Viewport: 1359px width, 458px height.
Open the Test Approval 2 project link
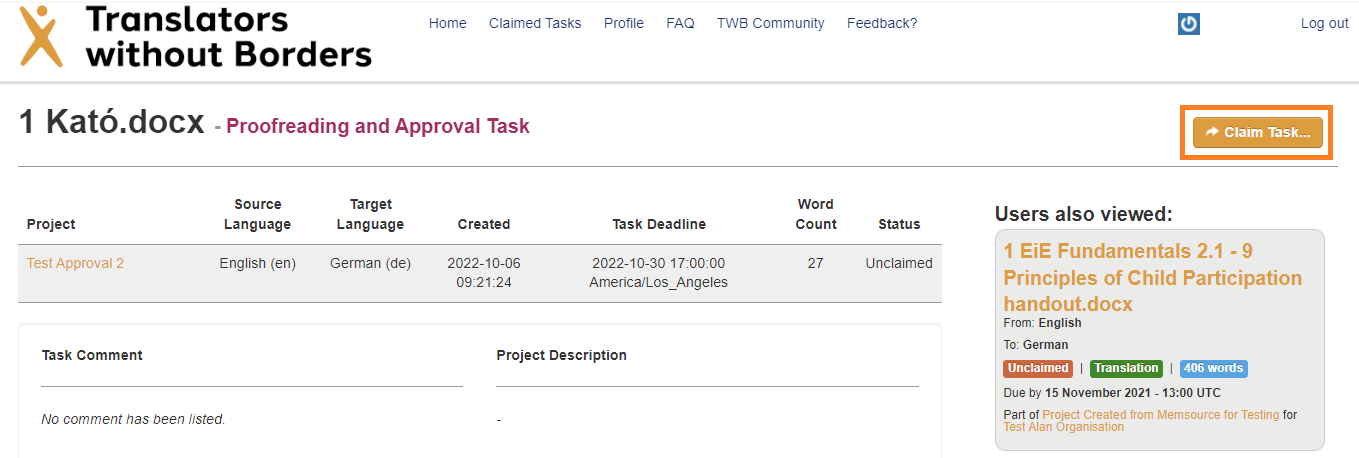pyautogui.click(x=75, y=263)
